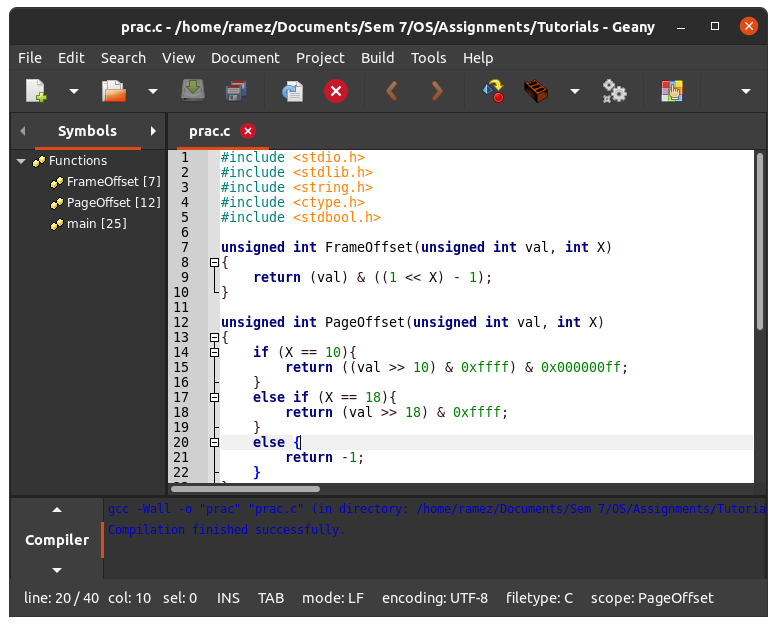Jump to main symbol in sidebar

(x=95, y=223)
